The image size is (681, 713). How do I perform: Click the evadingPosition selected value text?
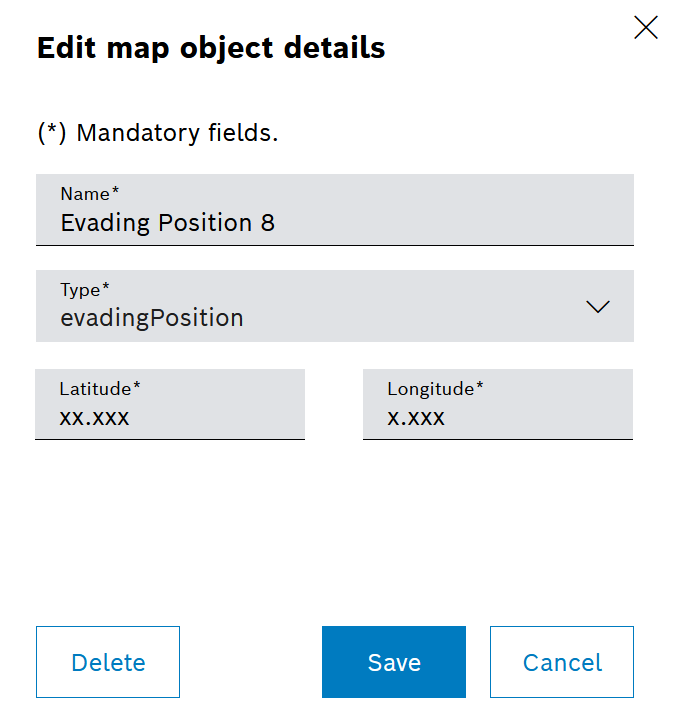(152, 318)
